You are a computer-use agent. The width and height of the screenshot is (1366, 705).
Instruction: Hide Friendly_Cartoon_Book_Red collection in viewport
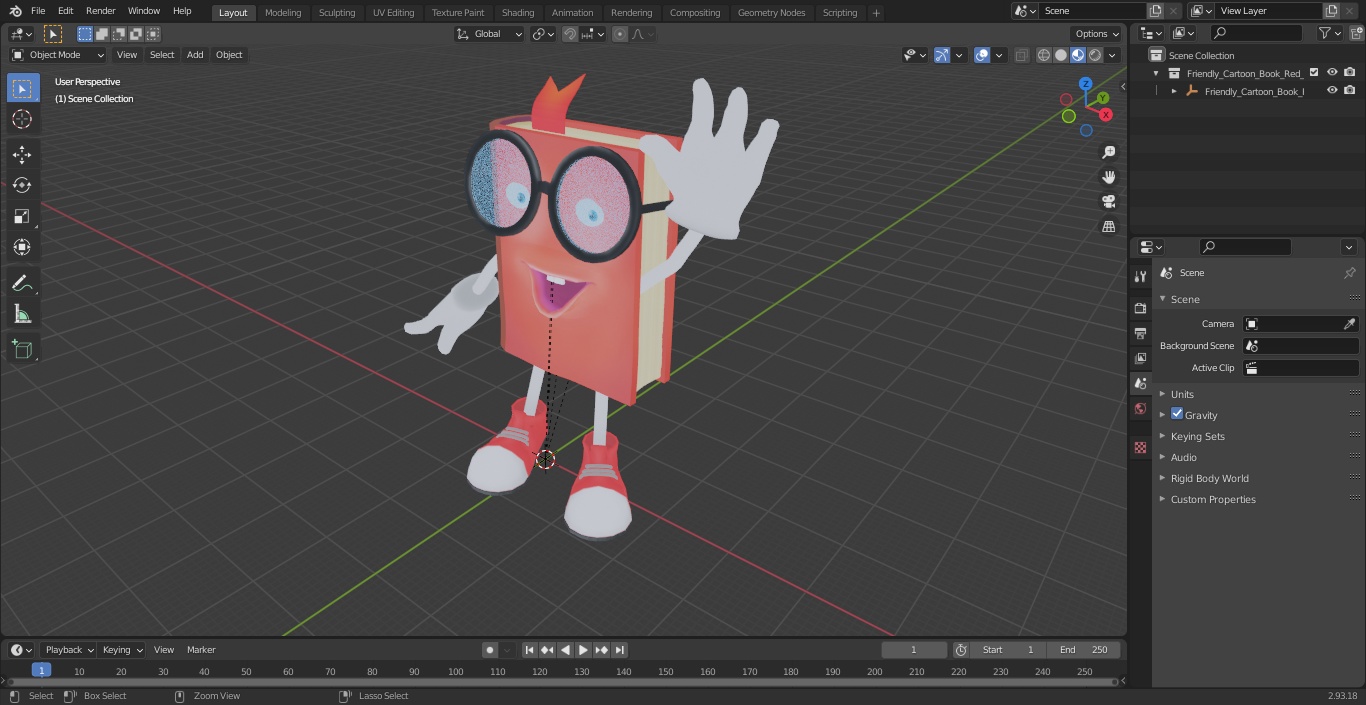(x=1332, y=72)
